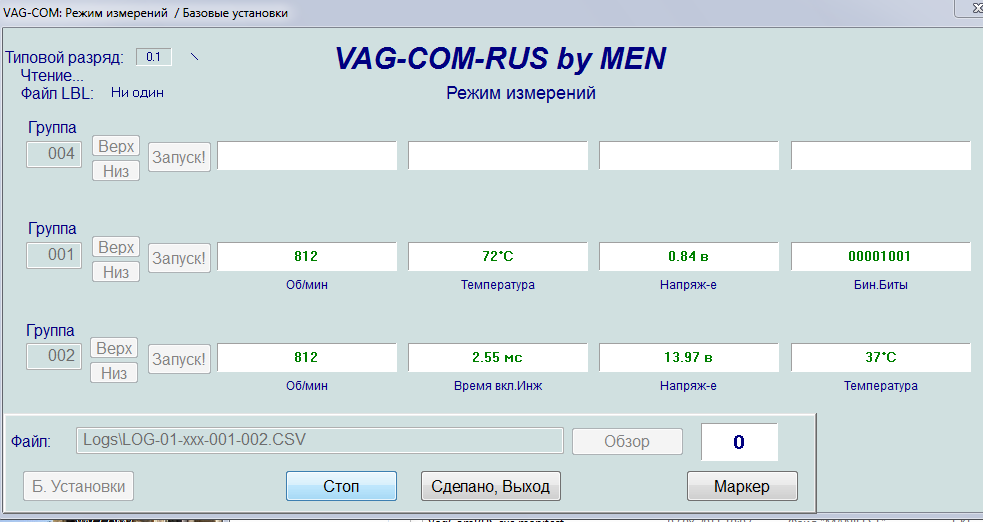This screenshot has height=522, width=983.
Task: Click the Ни один LBL file text
Action: click(x=137, y=92)
